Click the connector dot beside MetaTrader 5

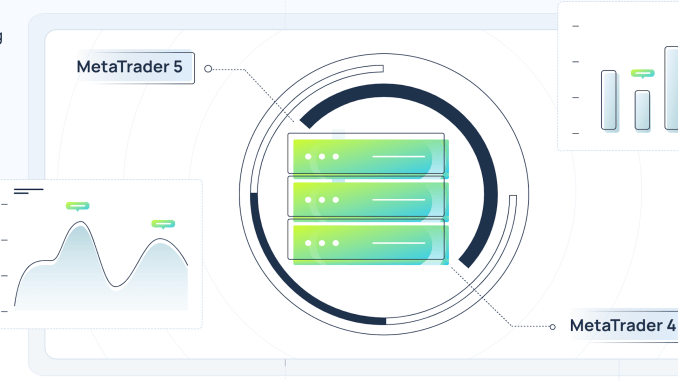(x=208, y=69)
